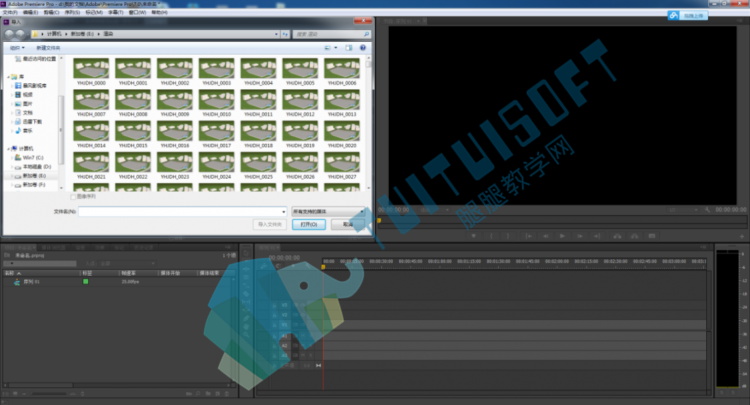Image resolution: width=750 pixels, height=405 pixels.
Task: Click refresh button beside the address bar
Action: pyautogui.click(x=286, y=34)
